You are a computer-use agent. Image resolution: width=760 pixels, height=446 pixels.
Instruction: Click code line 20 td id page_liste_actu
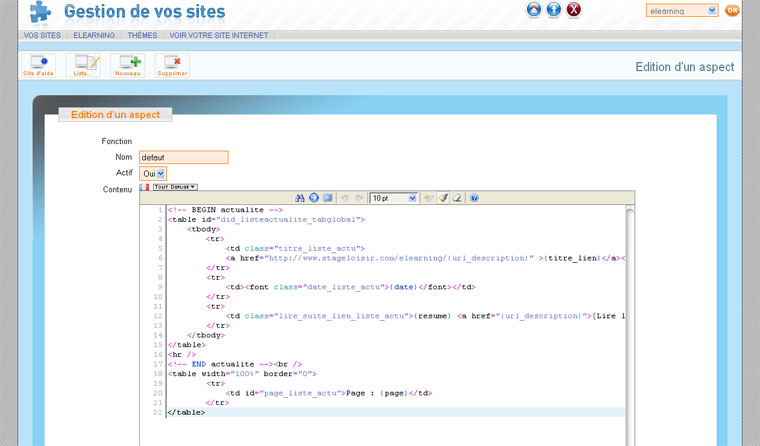[x=329, y=393]
